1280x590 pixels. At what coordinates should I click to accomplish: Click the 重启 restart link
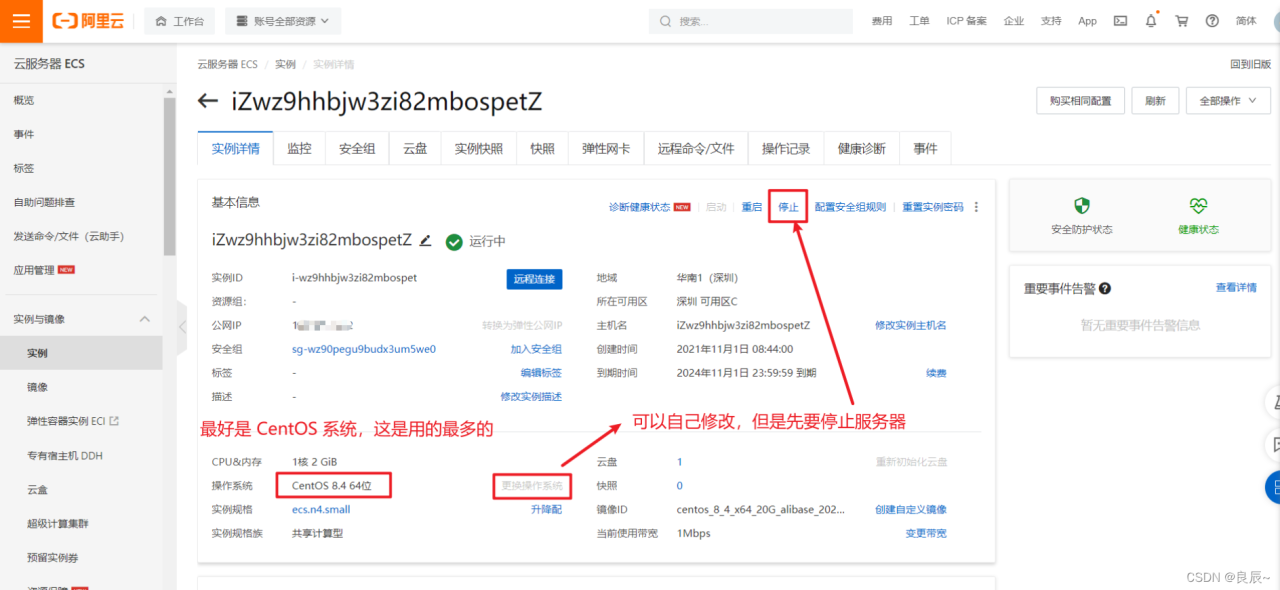[x=752, y=207]
